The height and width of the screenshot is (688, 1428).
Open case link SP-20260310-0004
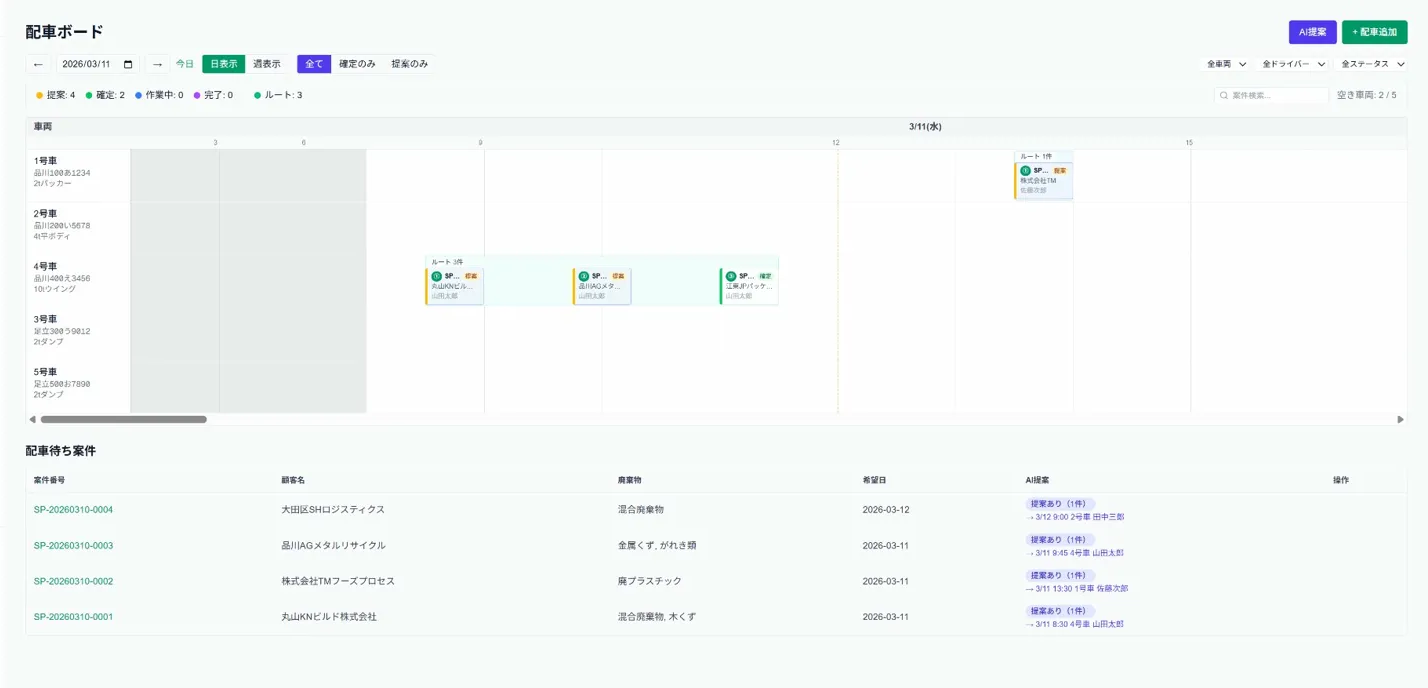[73, 510]
